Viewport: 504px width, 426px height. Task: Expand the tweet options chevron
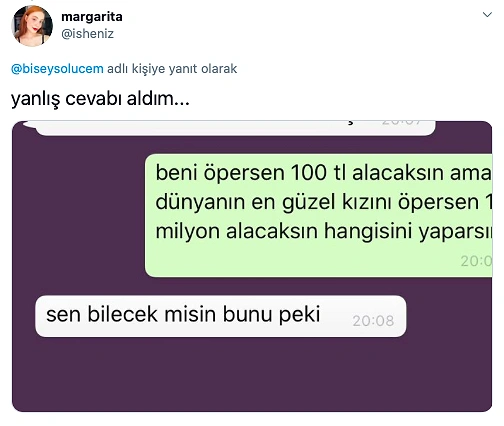(487, 15)
